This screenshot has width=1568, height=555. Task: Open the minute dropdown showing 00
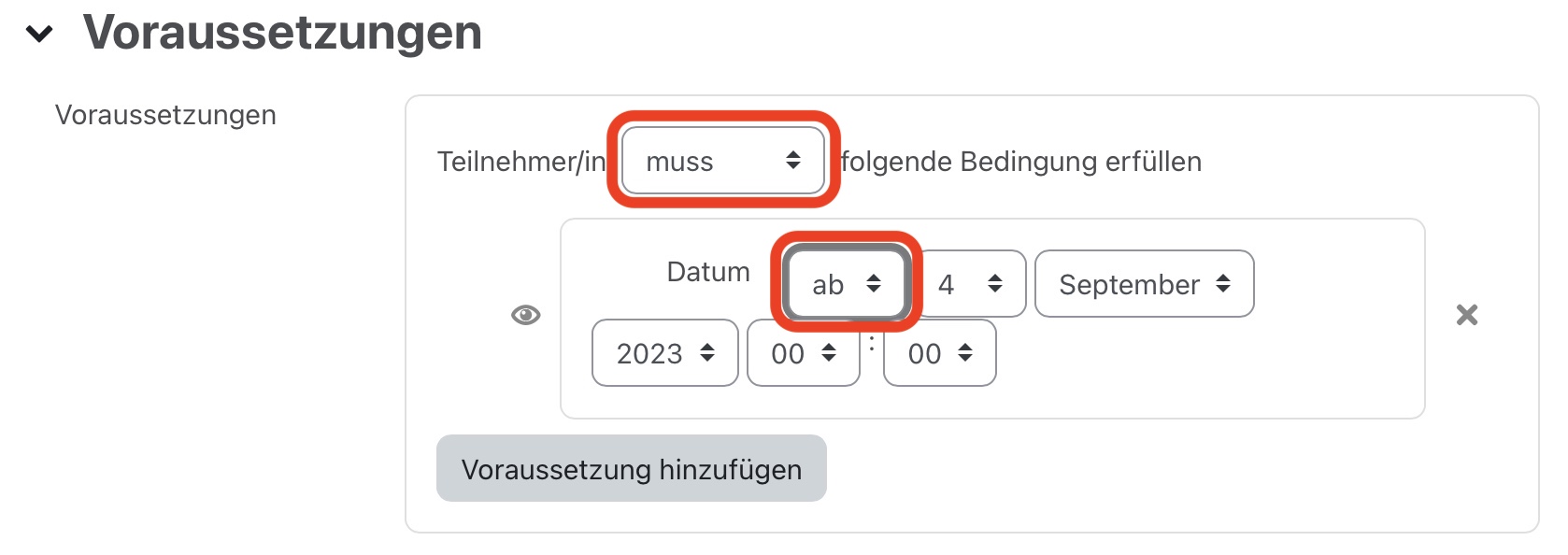pyautogui.click(x=939, y=353)
